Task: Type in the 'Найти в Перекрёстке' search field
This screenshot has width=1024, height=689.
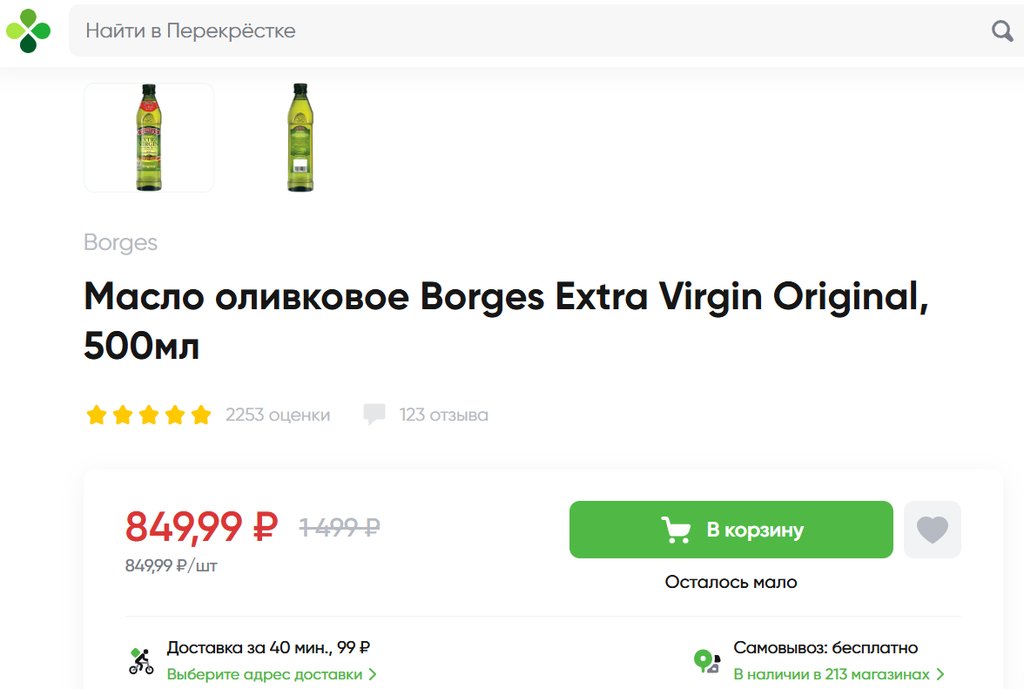Action: (520, 31)
